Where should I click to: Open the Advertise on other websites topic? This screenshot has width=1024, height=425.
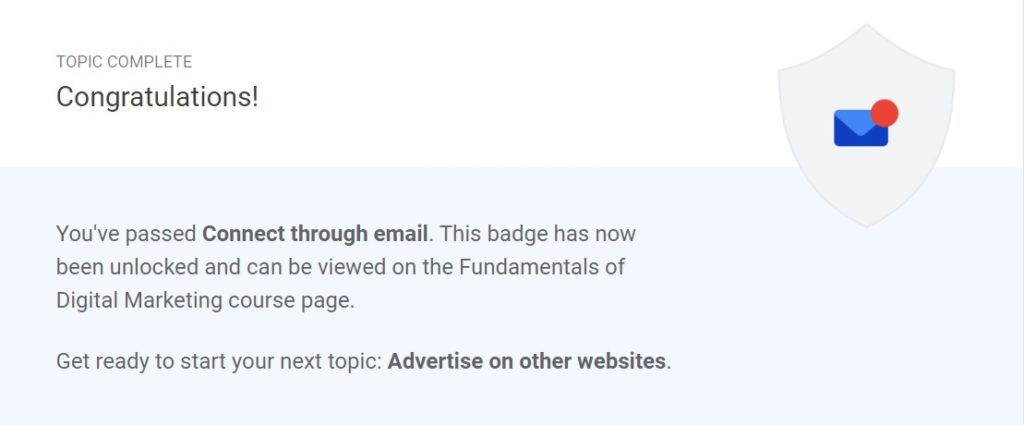526,361
